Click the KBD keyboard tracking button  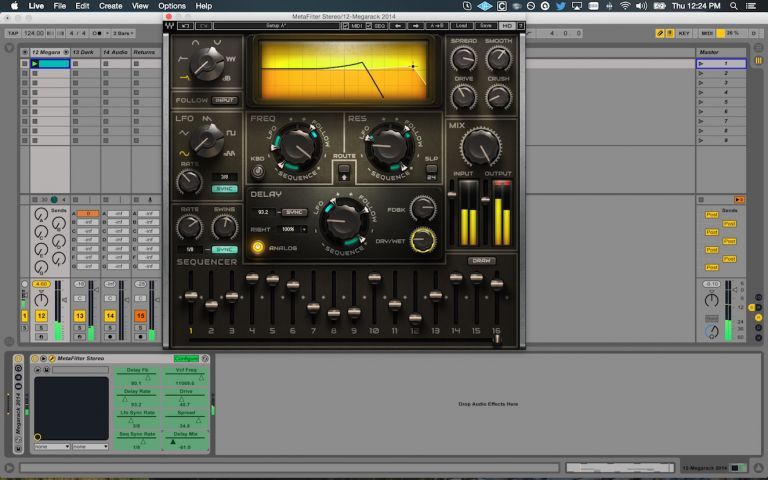coord(257,171)
